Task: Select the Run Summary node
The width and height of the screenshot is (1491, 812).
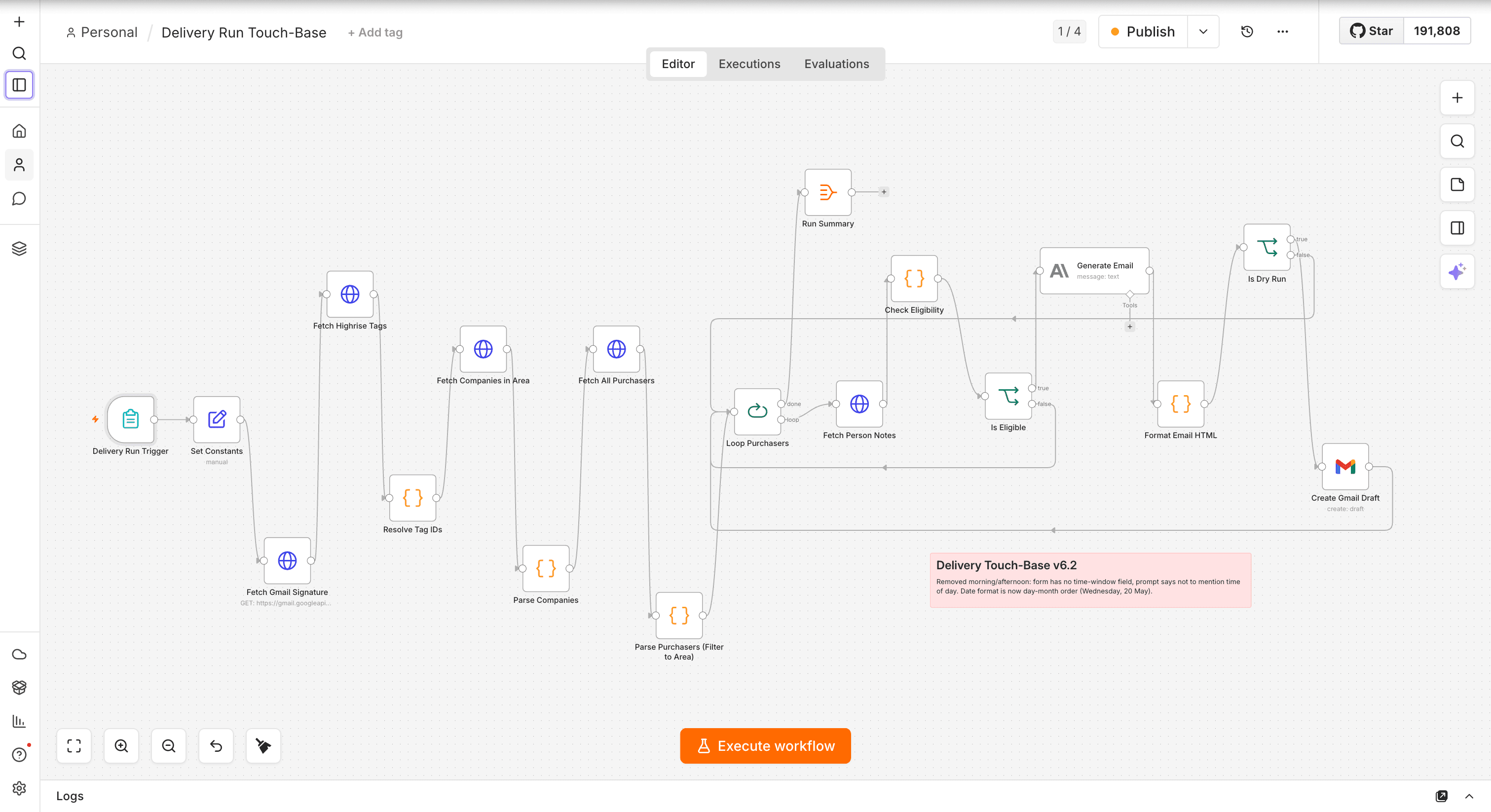Action: pyautogui.click(x=828, y=192)
